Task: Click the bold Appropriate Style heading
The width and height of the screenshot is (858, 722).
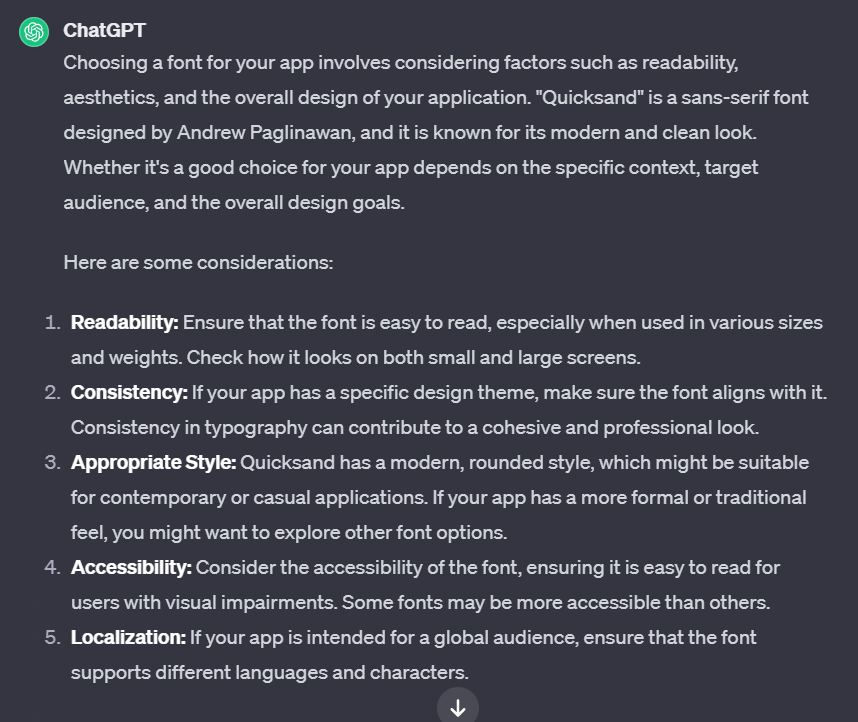Action: tap(153, 463)
